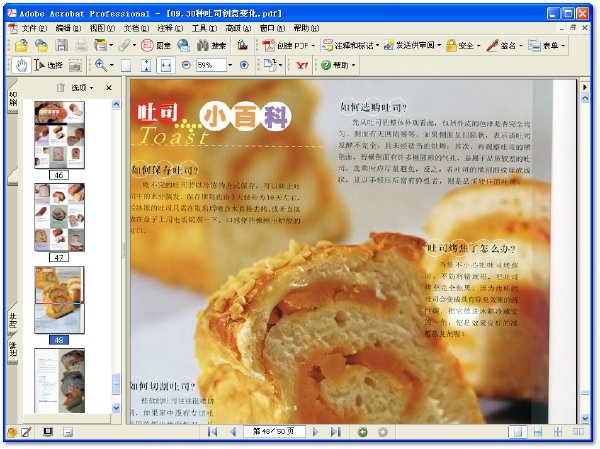Image resolution: width=600 pixels, height=449 pixels.
Task: Choose the 选择 text select tool
Action: [48, 65]
